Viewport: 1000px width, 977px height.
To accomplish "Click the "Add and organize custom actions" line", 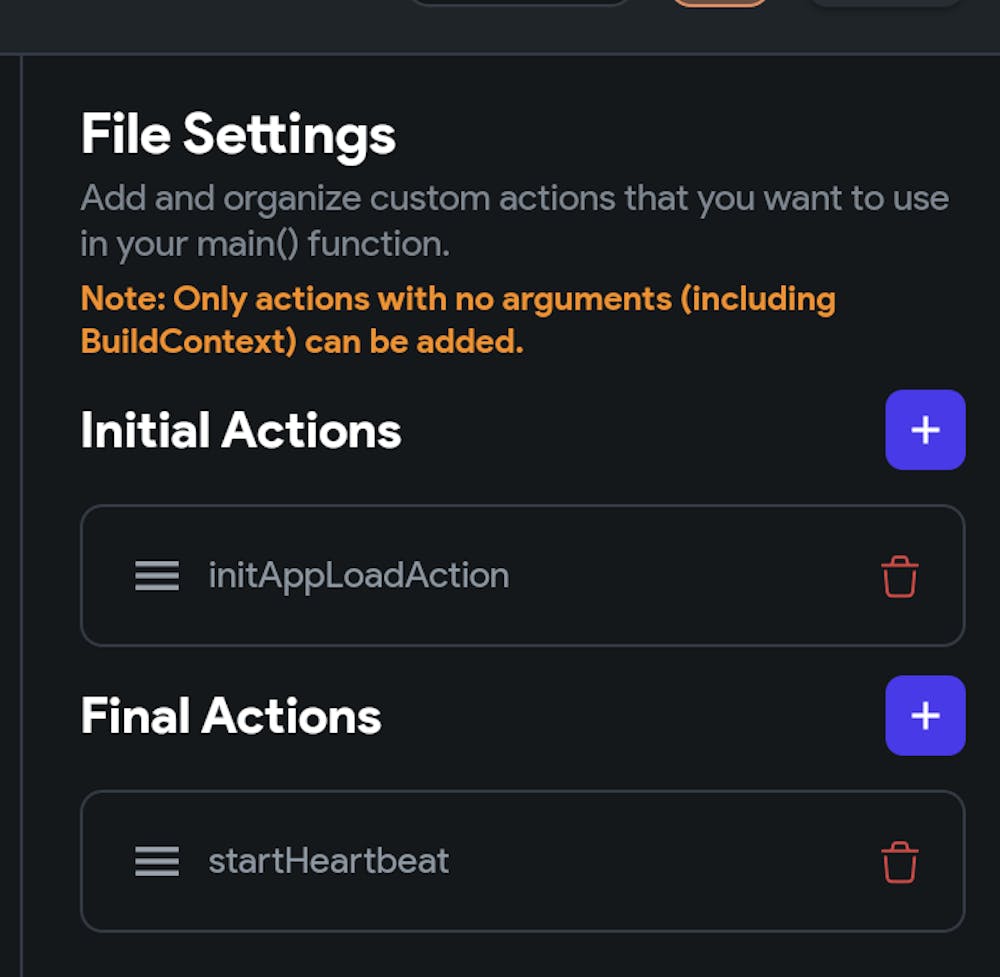I will point(514,198).
